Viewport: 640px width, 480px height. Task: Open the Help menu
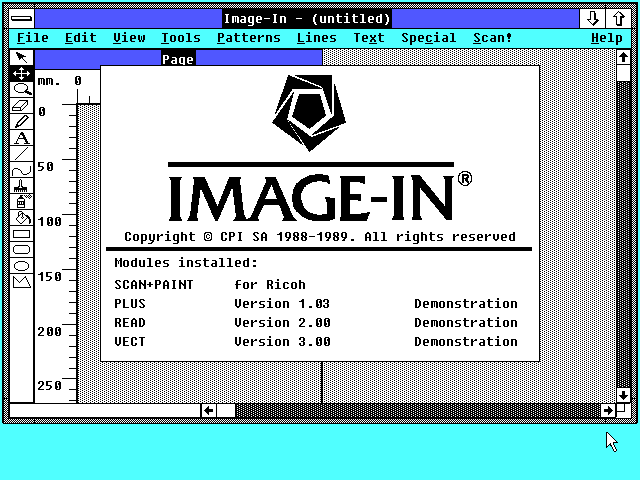607,38
